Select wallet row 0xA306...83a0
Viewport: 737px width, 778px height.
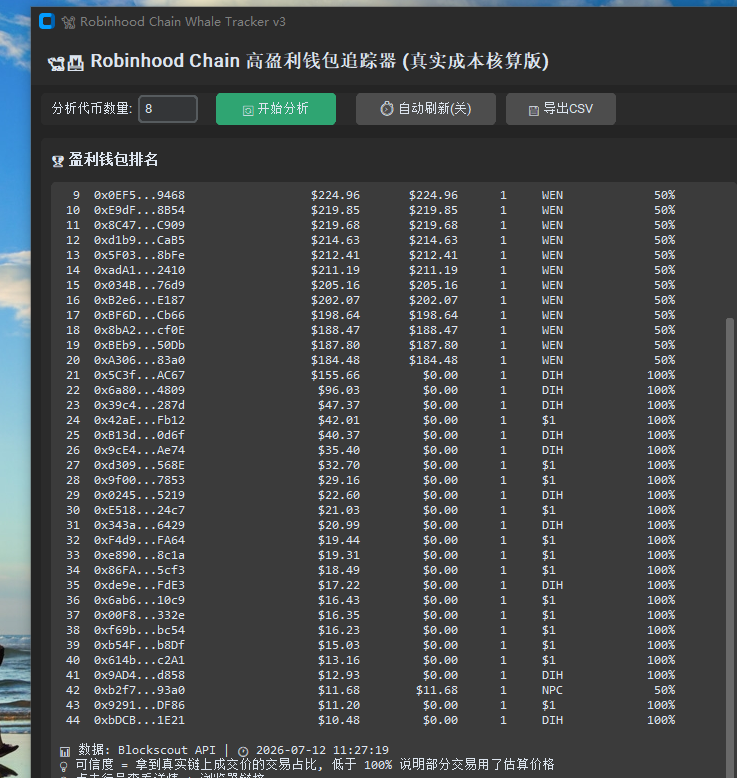tap(370, 360)
